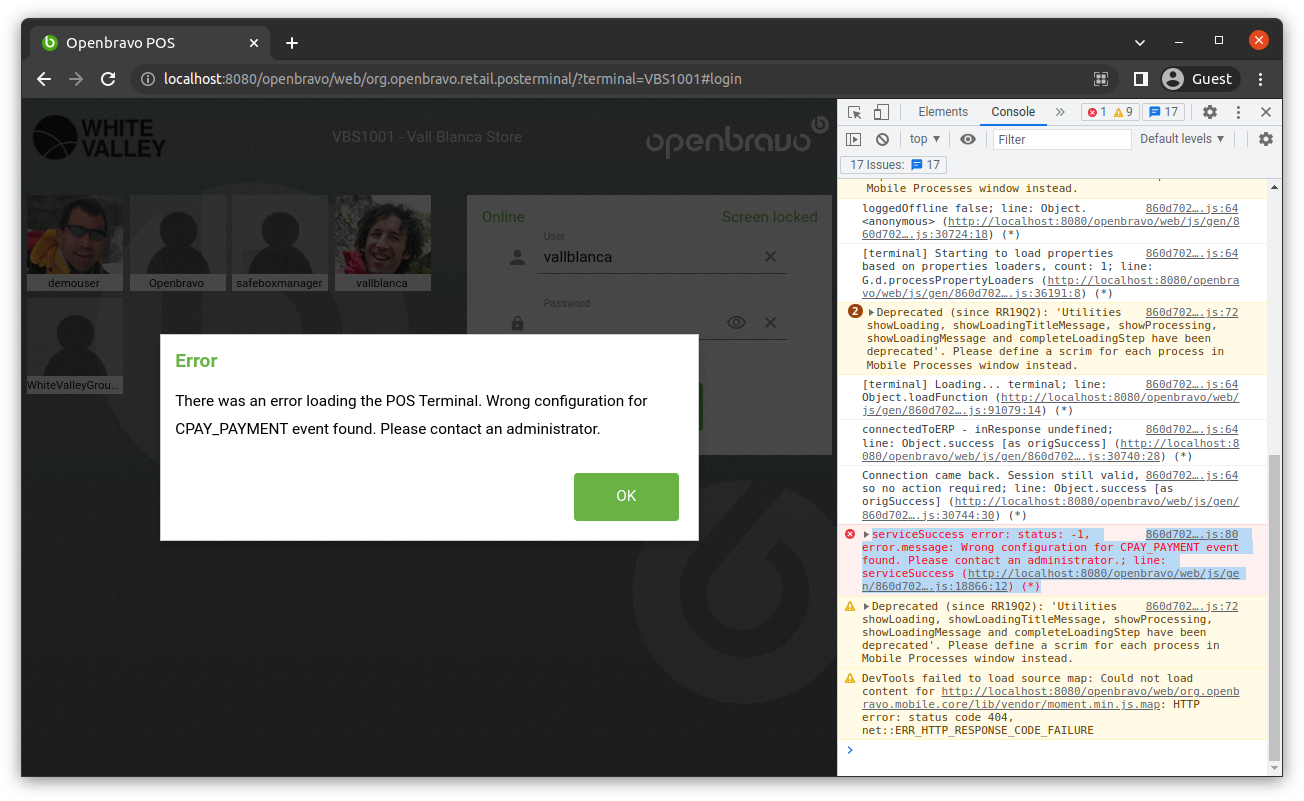Image resolution: width=1304 pixels, height=801 pixels.
Task: Open the DevTools three-dot customize menu
Action: 1238,112
